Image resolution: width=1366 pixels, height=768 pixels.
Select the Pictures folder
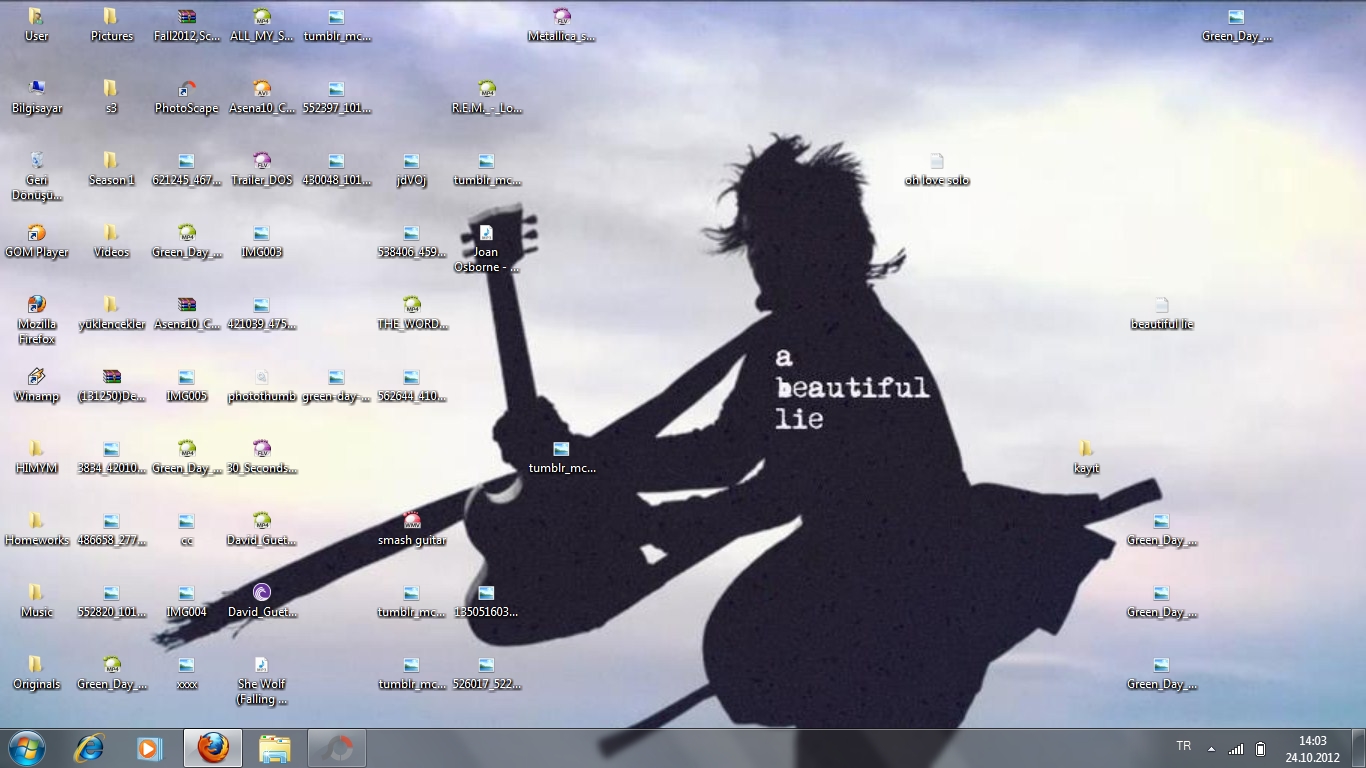coord(111,25)
